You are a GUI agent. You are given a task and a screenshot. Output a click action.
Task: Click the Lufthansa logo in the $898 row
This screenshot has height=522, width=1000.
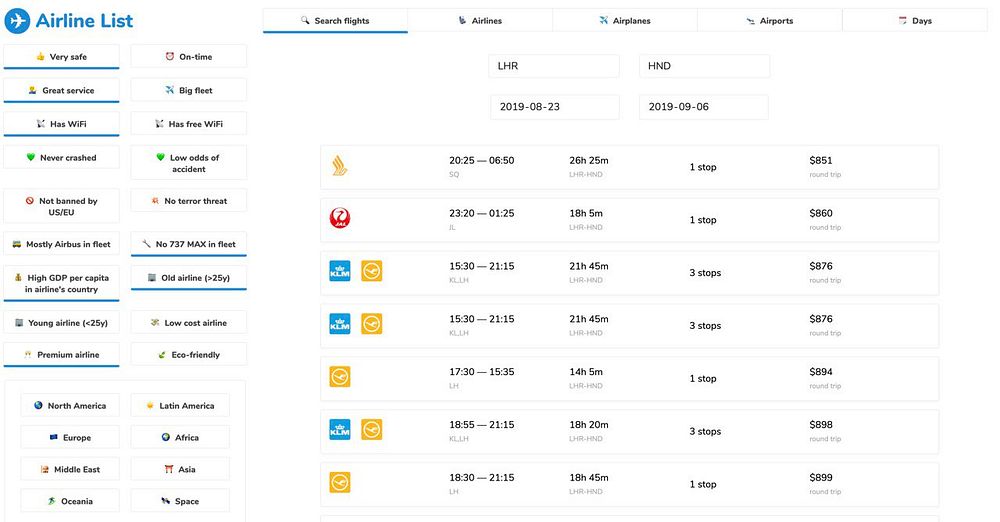pos(372,429)
